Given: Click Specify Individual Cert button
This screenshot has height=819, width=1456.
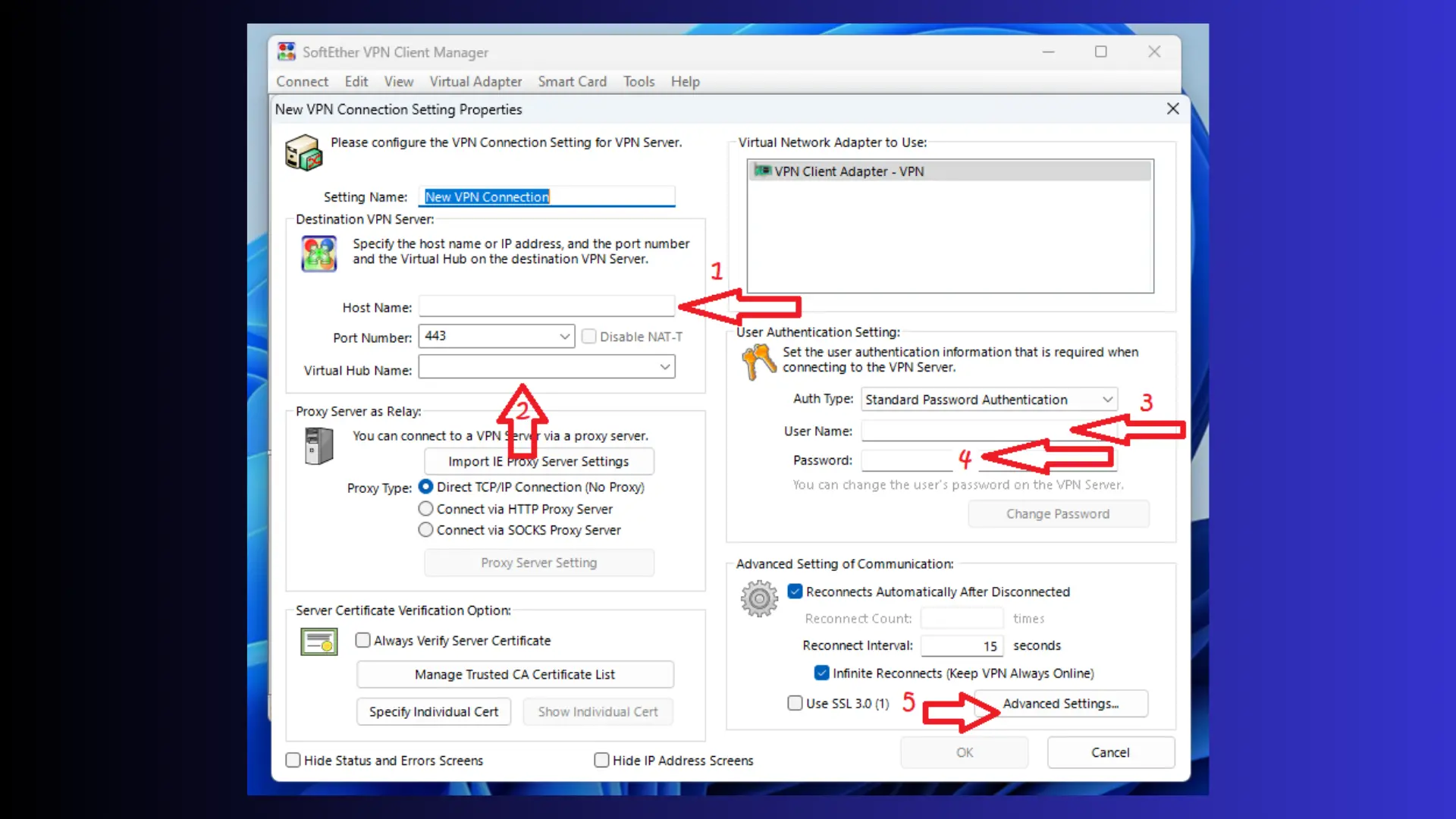Looking at the screenshot, I should [x=434, y=711].
